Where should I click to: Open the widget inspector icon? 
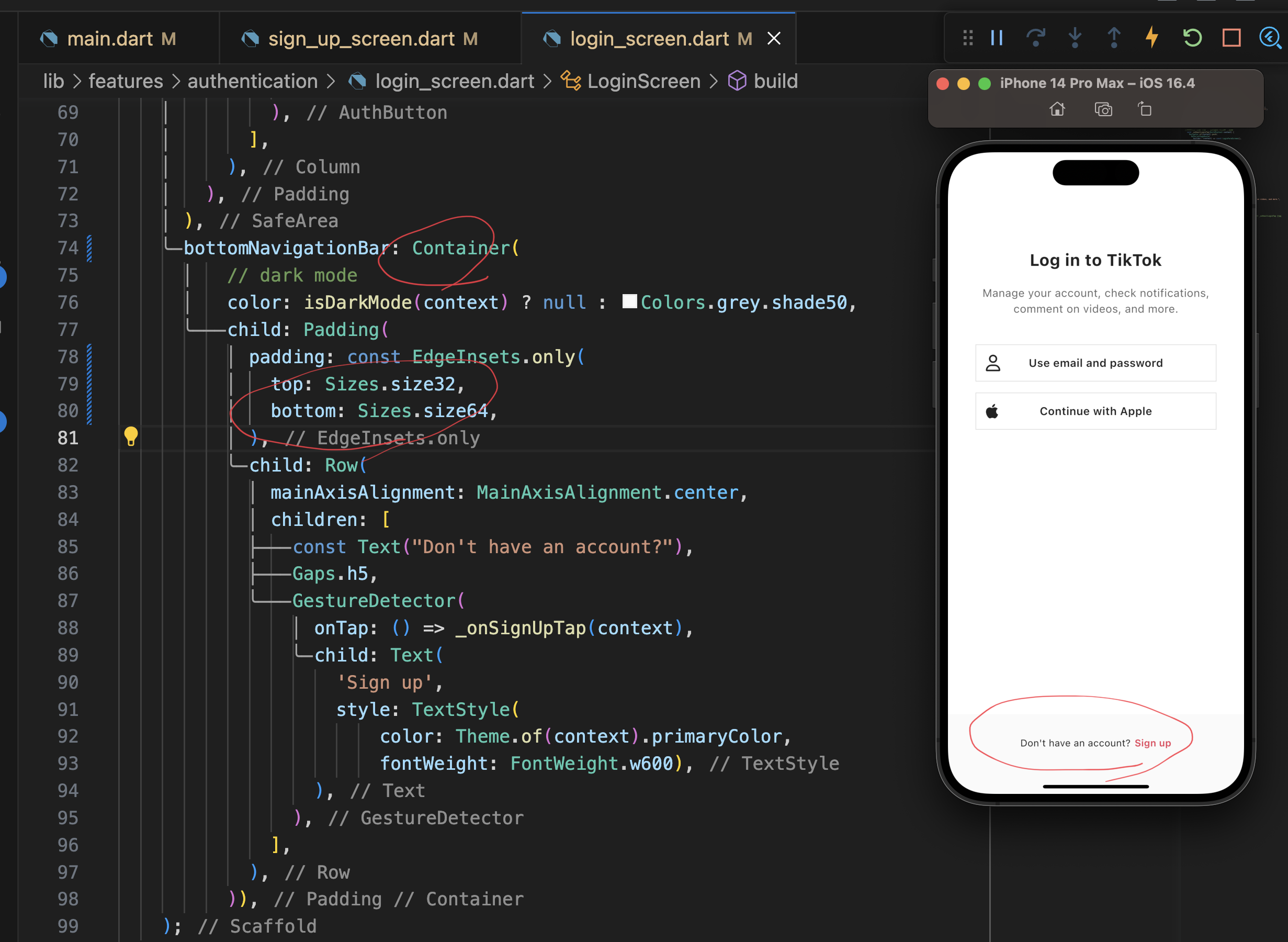click(x=1270, y=38)
